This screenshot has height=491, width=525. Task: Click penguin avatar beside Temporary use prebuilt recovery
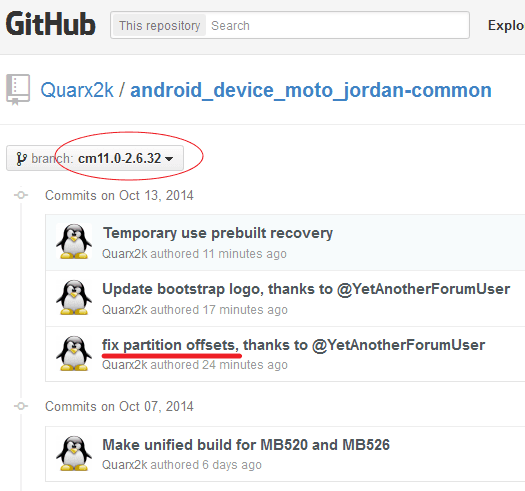(74, 241)
